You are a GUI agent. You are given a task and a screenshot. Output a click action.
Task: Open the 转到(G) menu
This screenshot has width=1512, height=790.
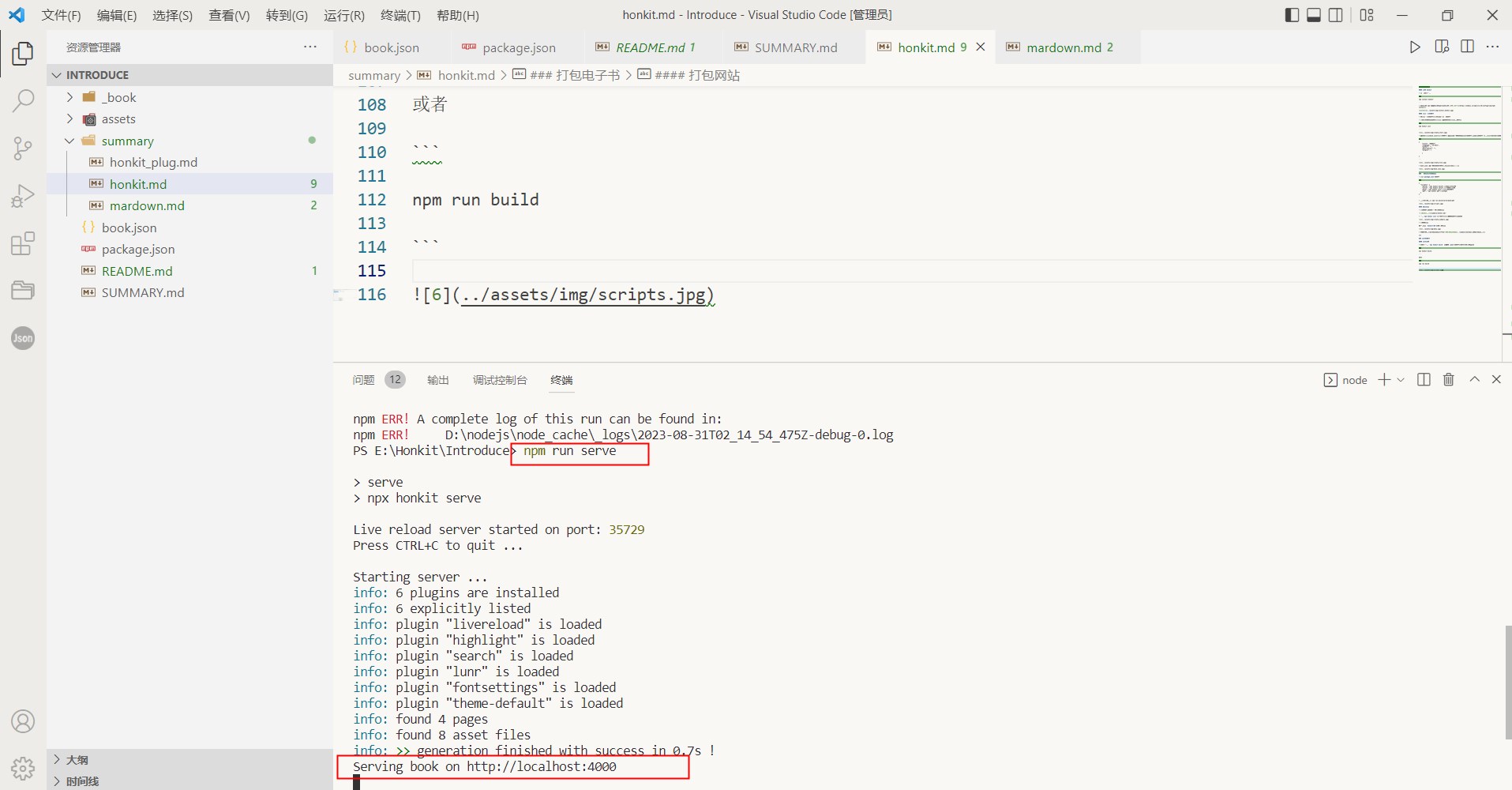pos(287,15)
